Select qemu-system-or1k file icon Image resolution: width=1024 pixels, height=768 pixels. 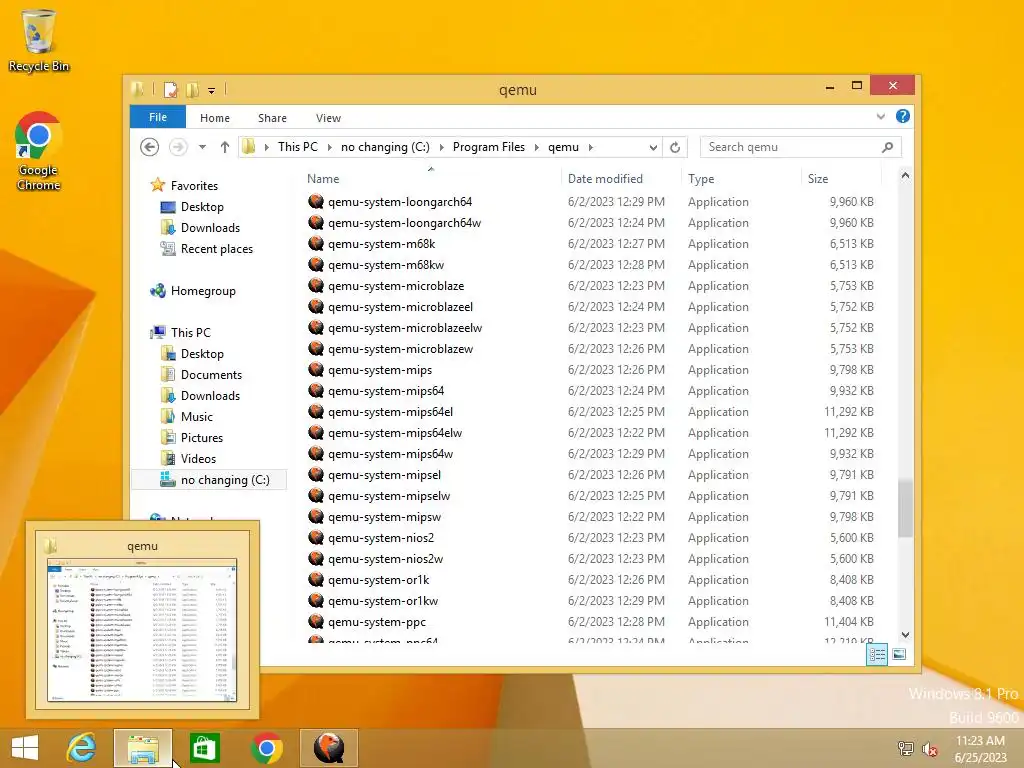pos(316,579)
